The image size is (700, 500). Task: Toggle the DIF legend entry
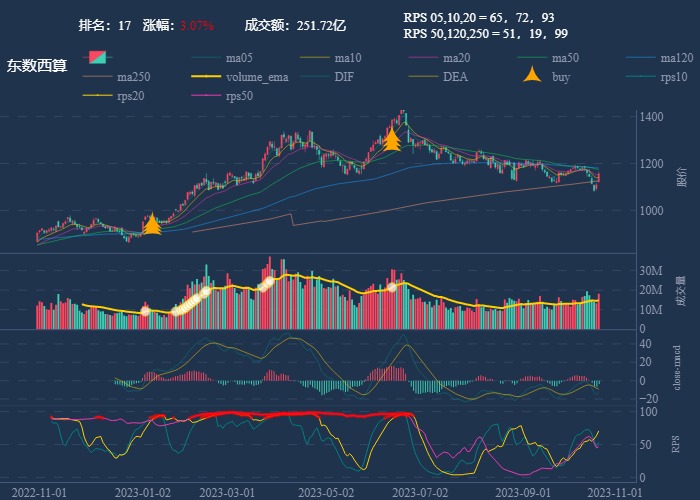(x=315, y=77)
